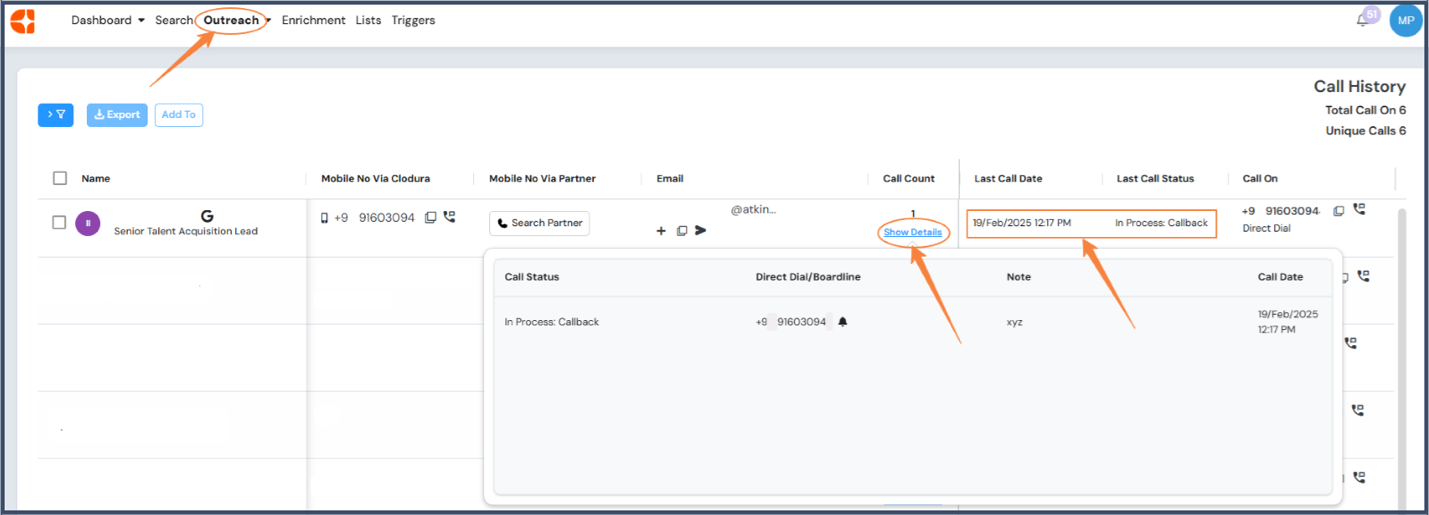The width and height of the screenshot is (1429, 515).
Task: Click the Last Call Date column header
Action: tap(1008, 179)
